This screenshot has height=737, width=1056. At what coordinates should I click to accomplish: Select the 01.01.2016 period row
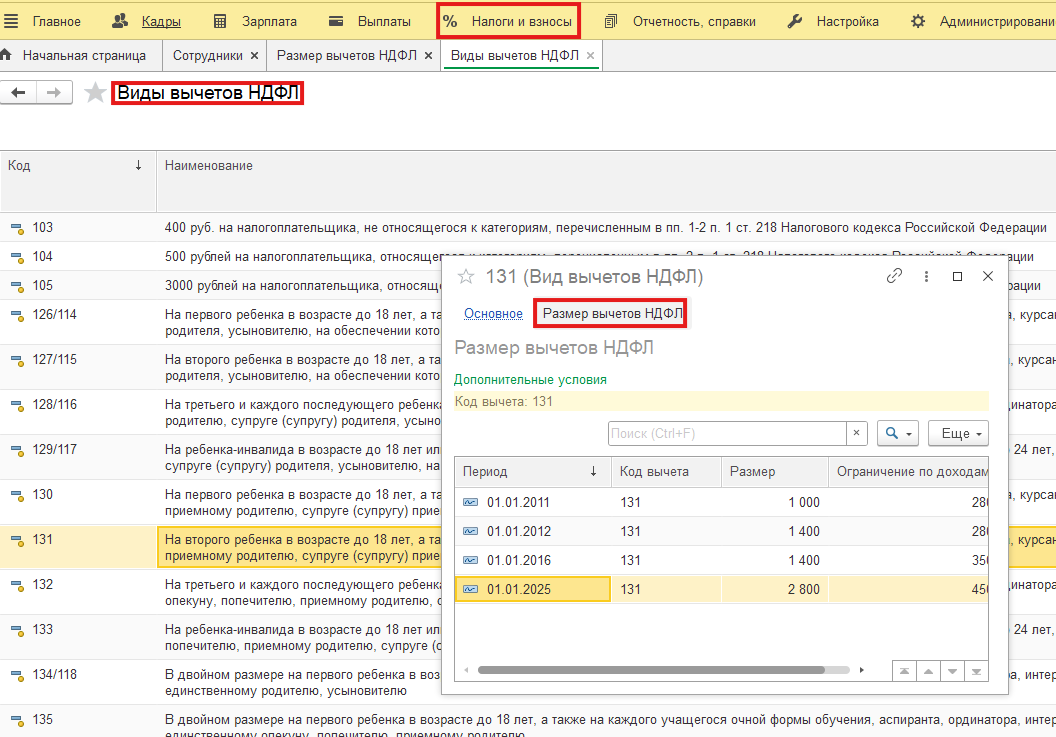721,560
